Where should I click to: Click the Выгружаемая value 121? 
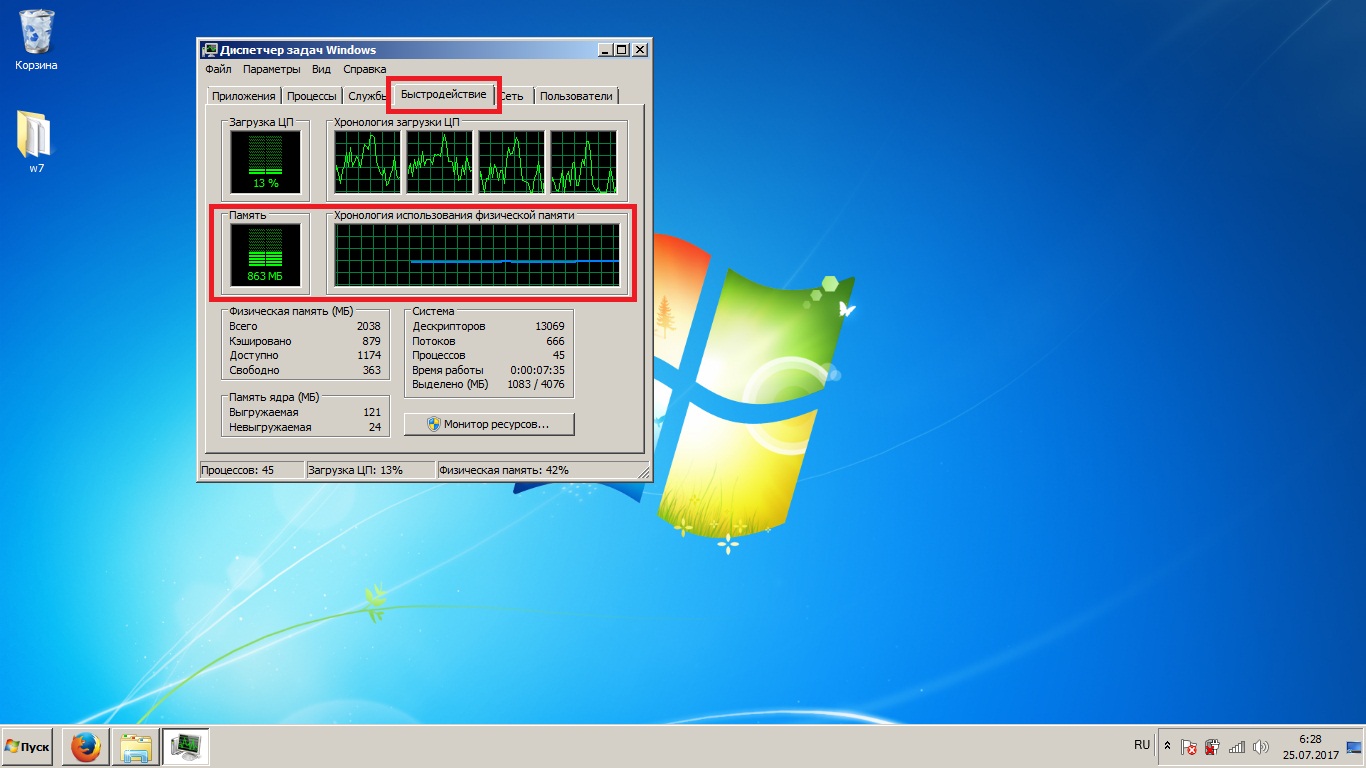(373, 412)
